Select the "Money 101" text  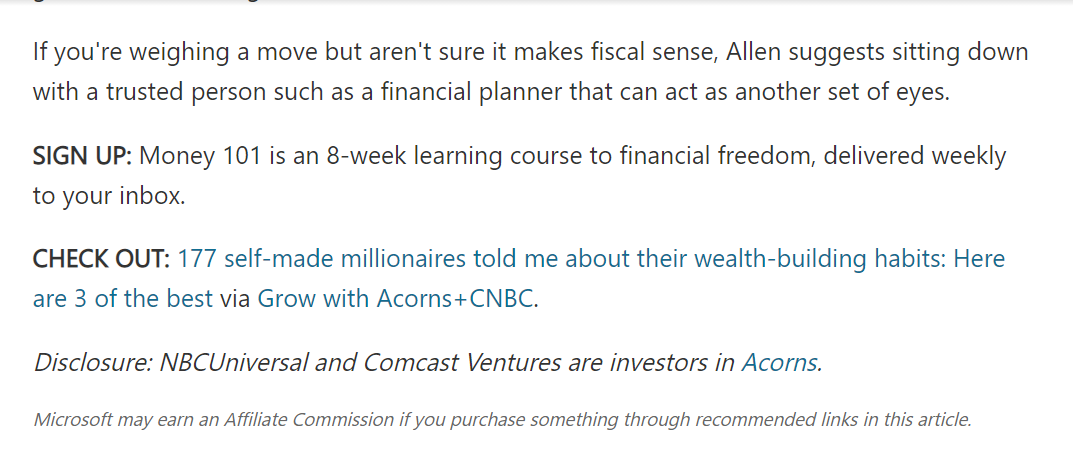click(201, 157)
